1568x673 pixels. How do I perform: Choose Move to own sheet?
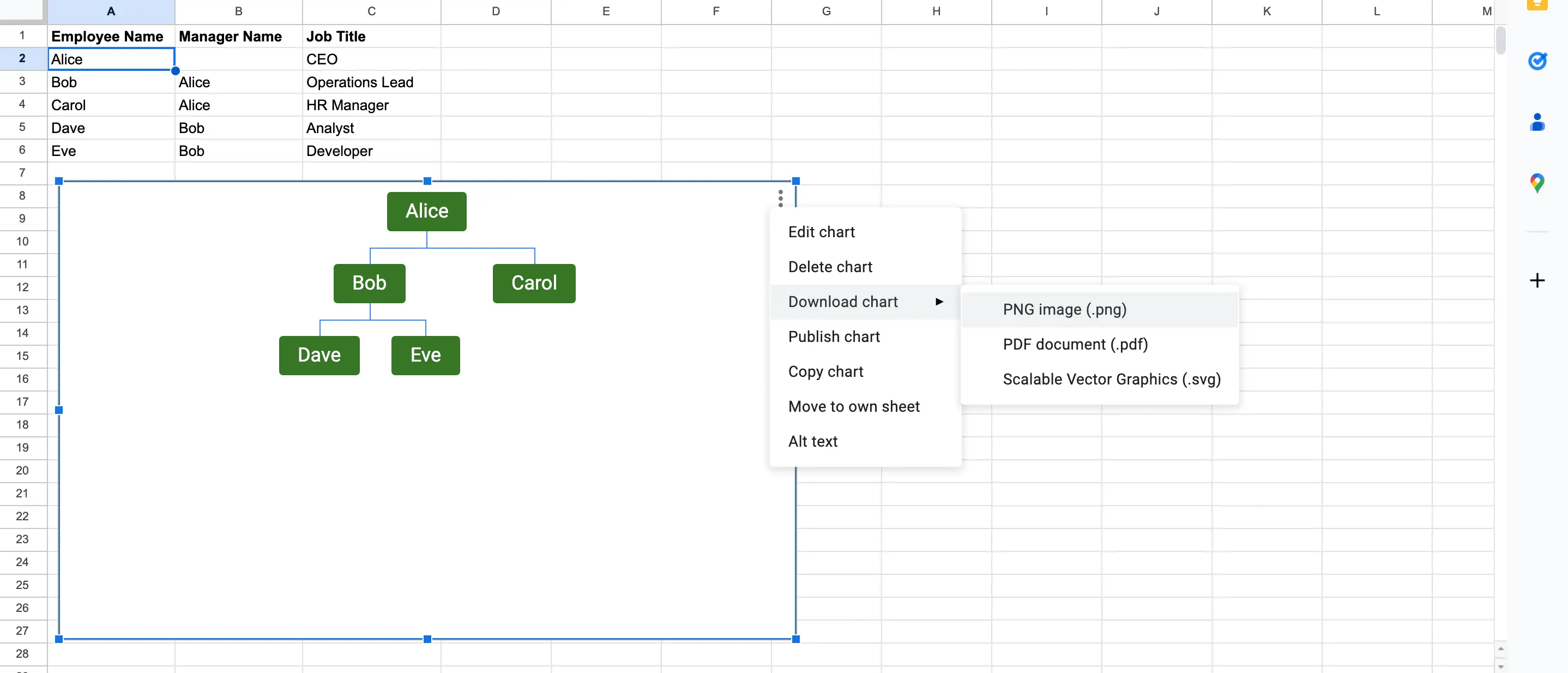(x=866, y=406)
